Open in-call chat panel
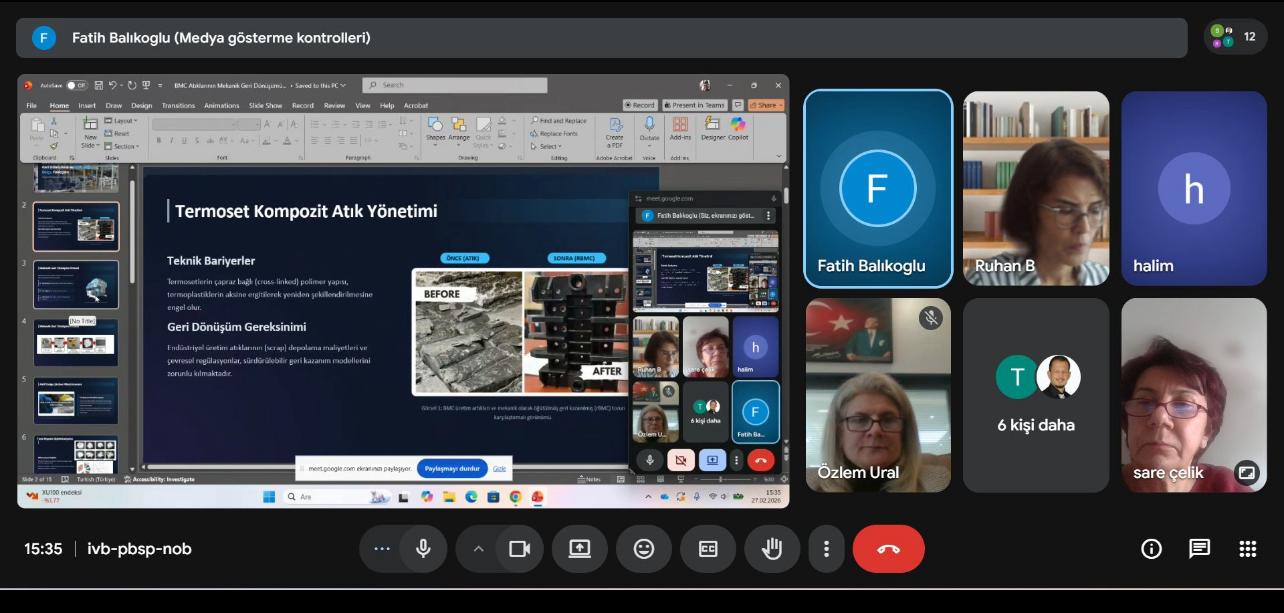 (x=1200, y=549)
